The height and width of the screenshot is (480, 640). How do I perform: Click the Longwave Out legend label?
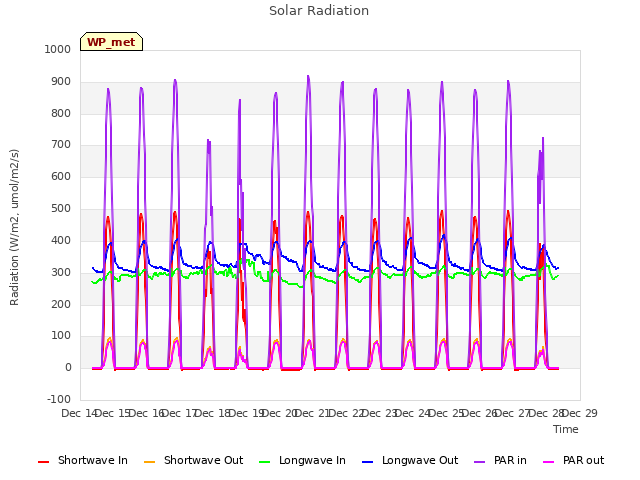420,460
